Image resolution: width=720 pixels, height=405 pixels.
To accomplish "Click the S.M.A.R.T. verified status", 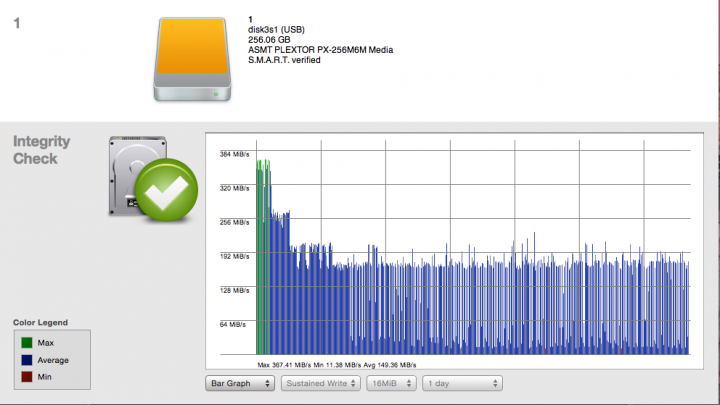I will (x=284, y=60).
